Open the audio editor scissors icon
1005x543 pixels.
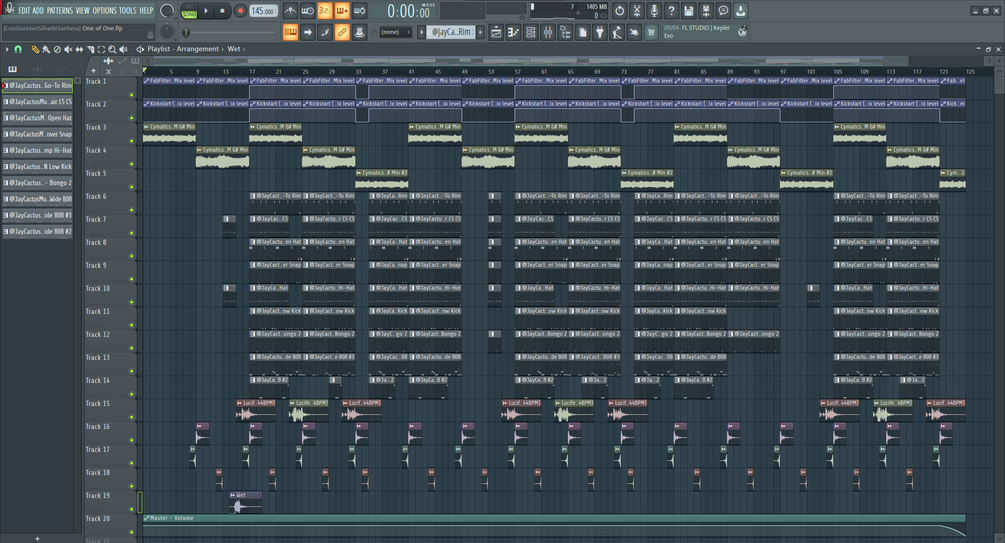pyautogui.click(x=636, y=11)
